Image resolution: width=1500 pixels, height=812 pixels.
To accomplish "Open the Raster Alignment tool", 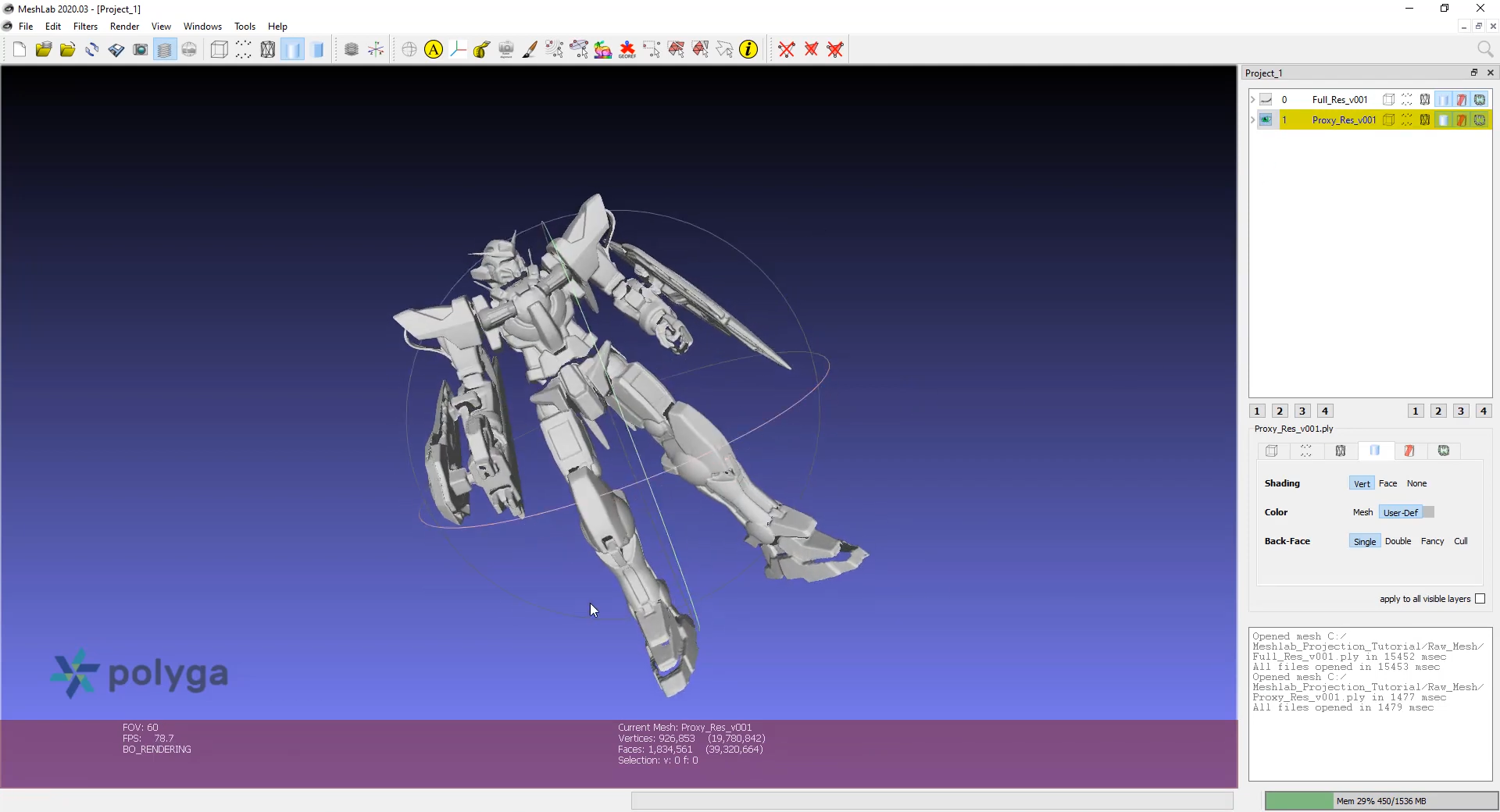I will [506, 50].
